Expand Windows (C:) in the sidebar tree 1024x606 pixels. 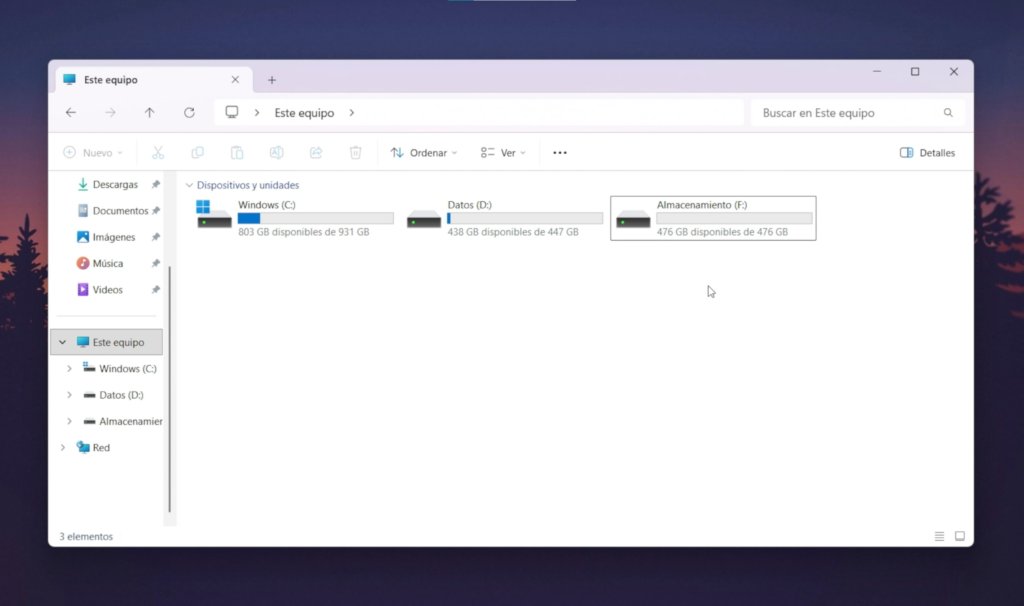pyautogui.click(x=69, y=369)
